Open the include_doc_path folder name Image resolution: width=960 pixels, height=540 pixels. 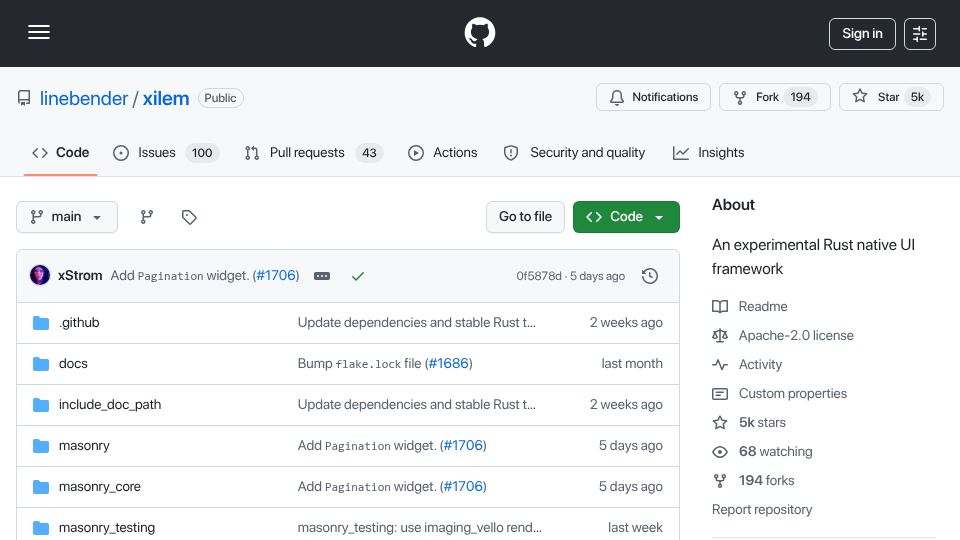click(x=110, y=405)
